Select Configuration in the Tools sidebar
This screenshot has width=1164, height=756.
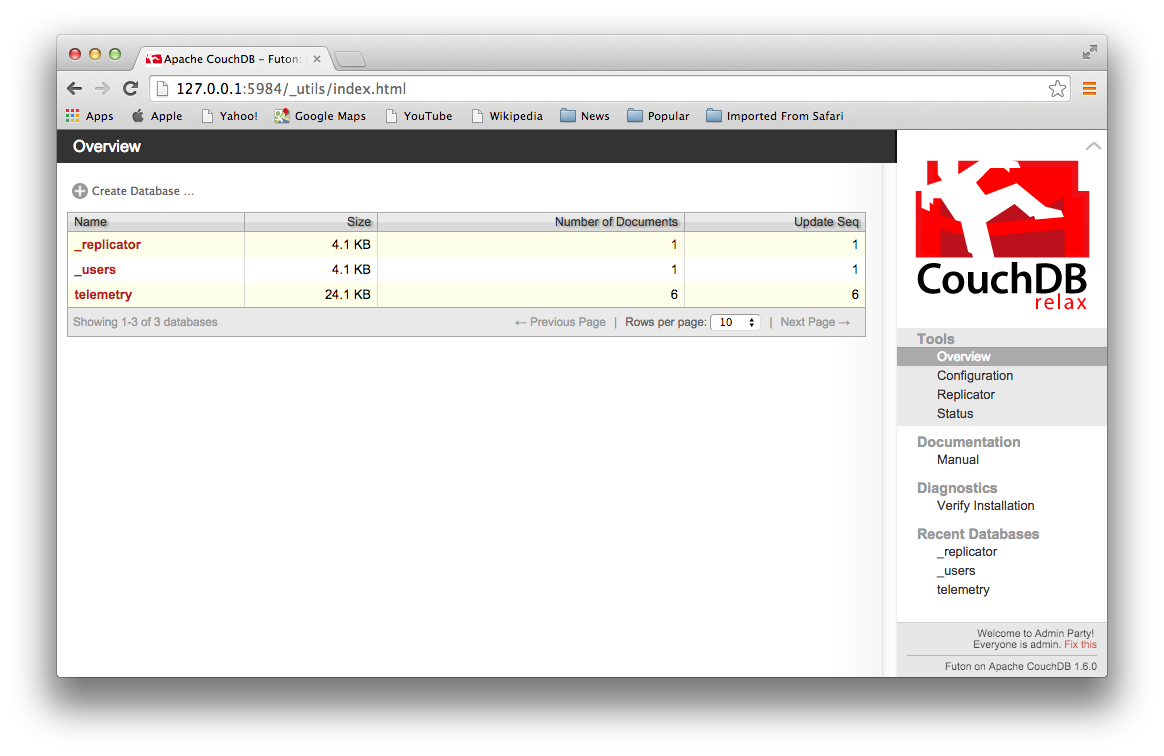tap(975, 376)
